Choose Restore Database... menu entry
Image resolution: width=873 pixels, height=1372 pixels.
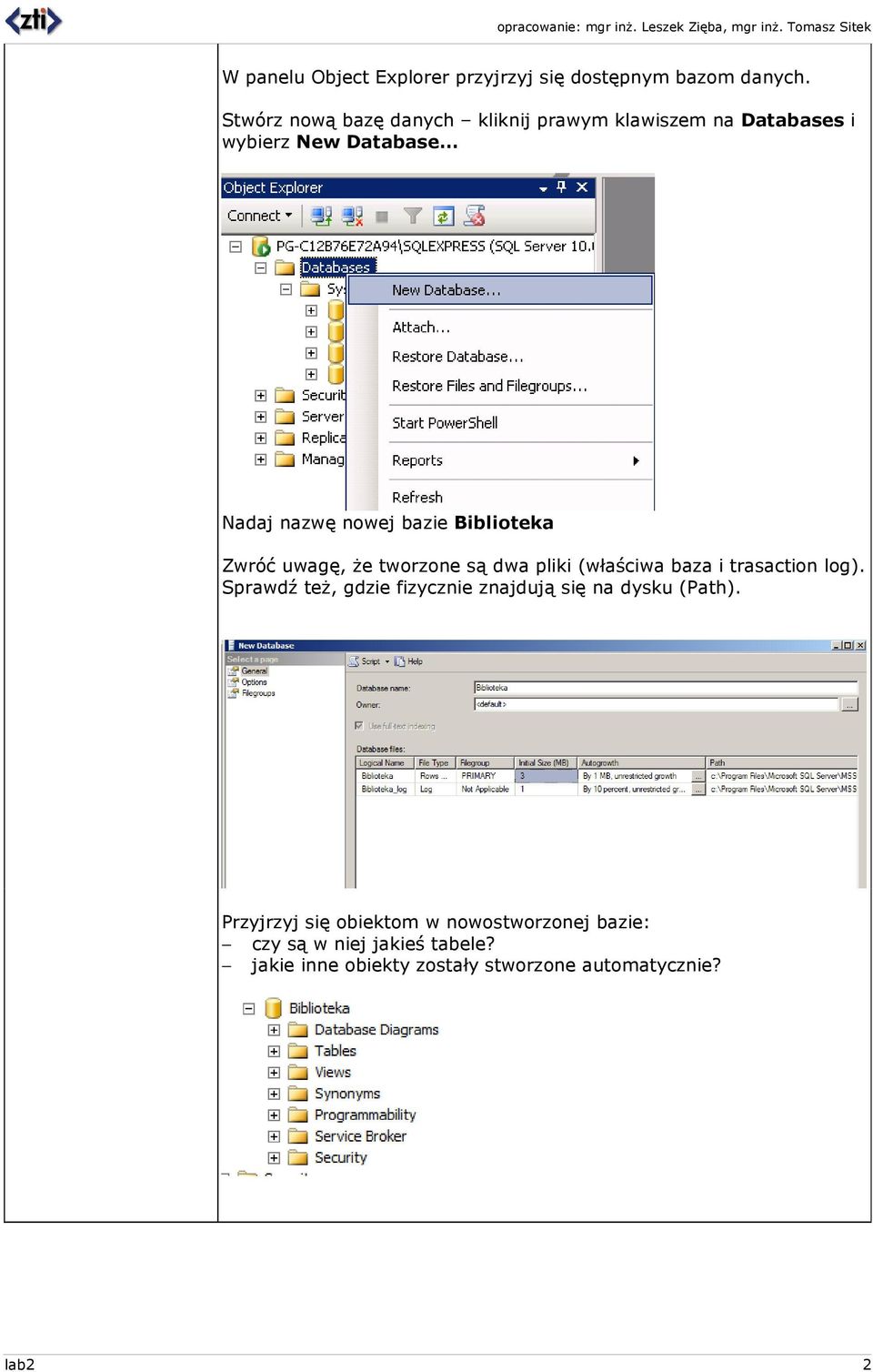pos(457,357)
